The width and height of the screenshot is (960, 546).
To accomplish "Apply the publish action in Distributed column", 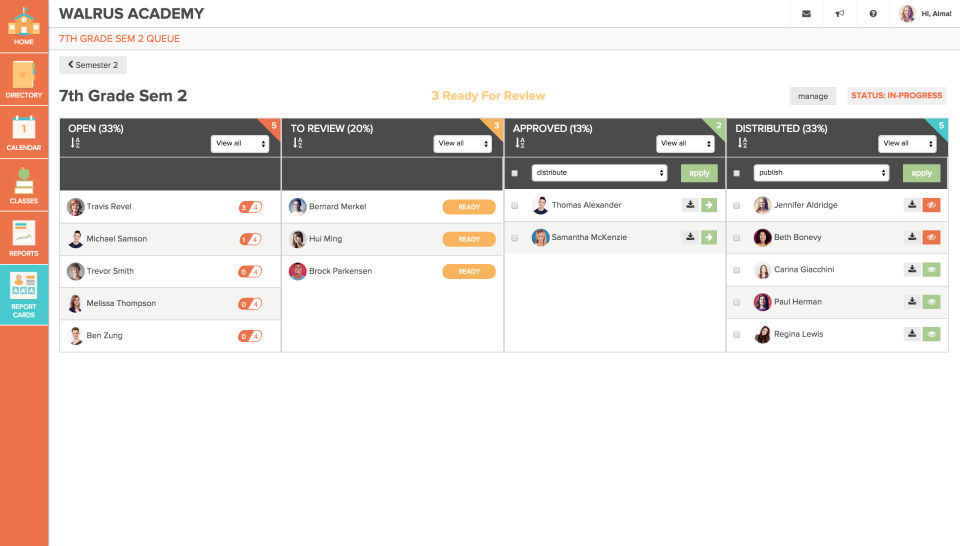I will pos(921,173).
